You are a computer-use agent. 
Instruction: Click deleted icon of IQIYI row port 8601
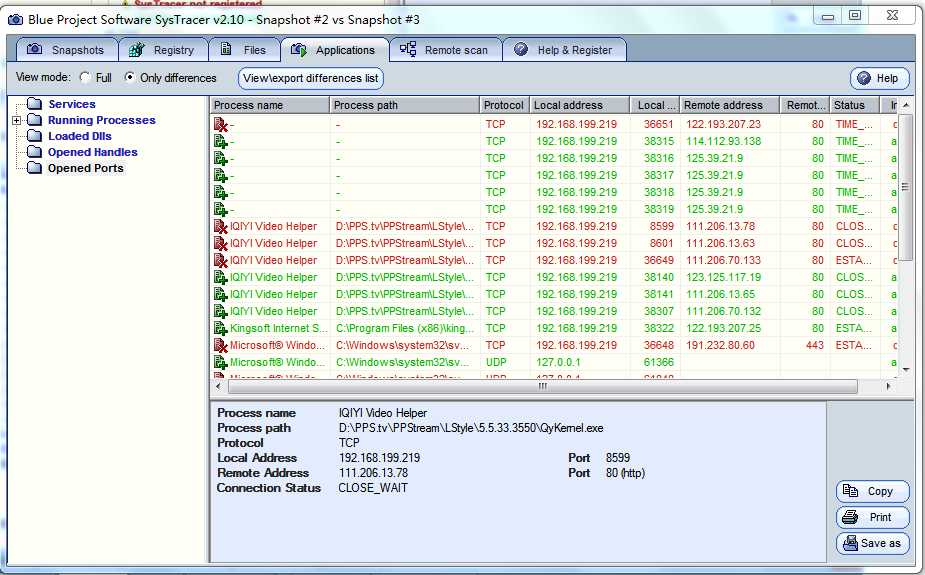click(x=221, y=244)
